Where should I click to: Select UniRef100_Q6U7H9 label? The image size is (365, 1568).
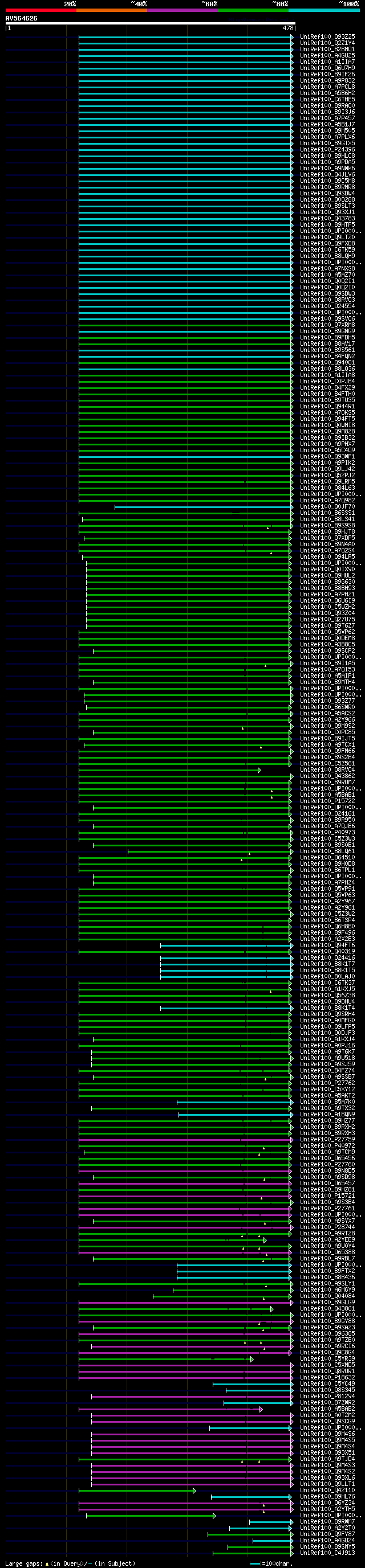click(x=328, y=68)
